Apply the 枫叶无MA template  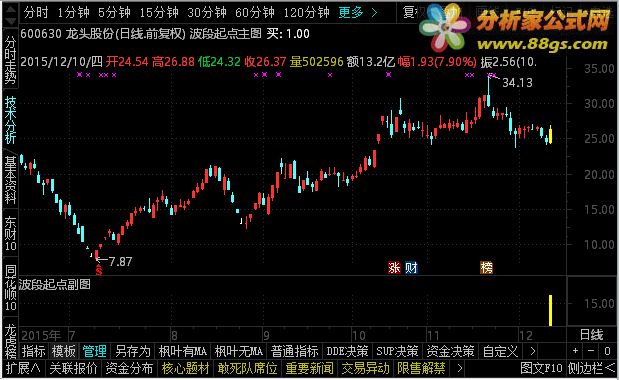point(238,351)
